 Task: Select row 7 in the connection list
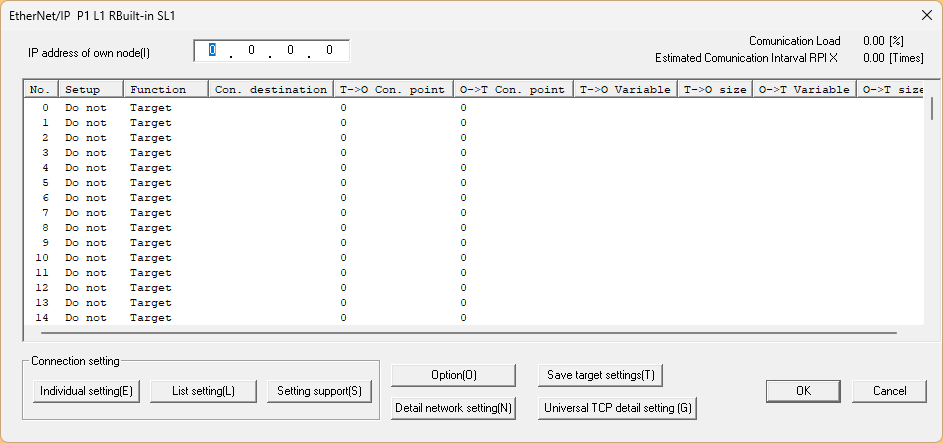pos(45,213)
